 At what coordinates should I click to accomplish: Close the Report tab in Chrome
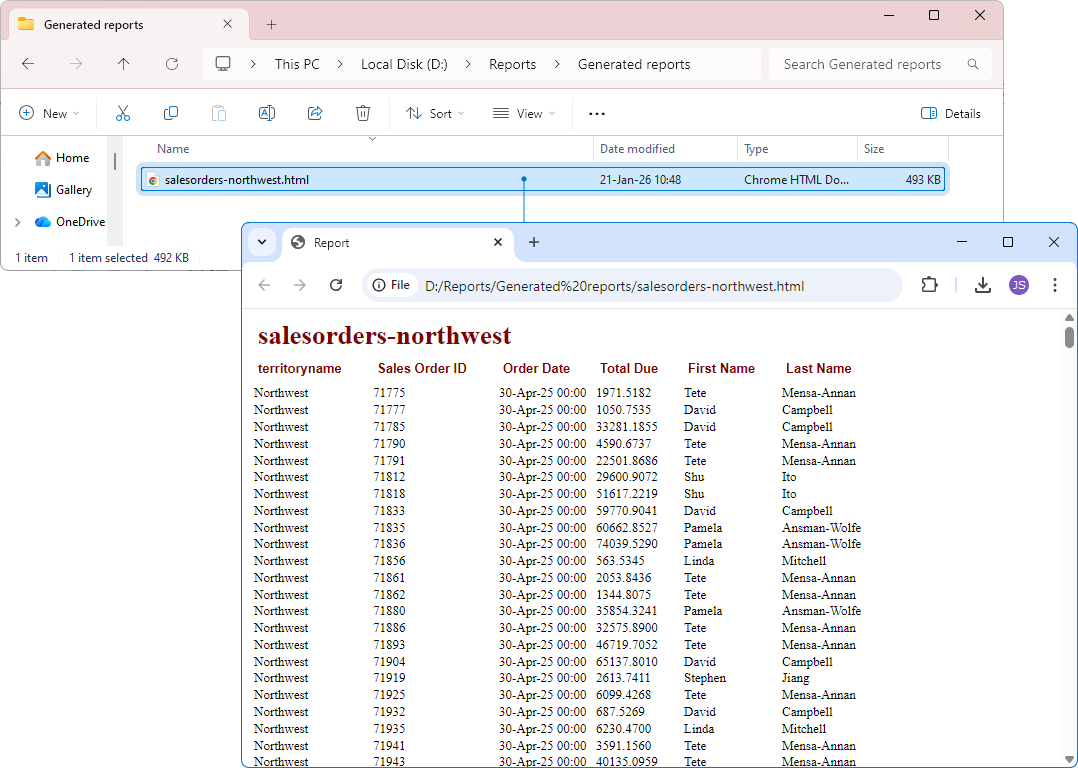(498, 242)
